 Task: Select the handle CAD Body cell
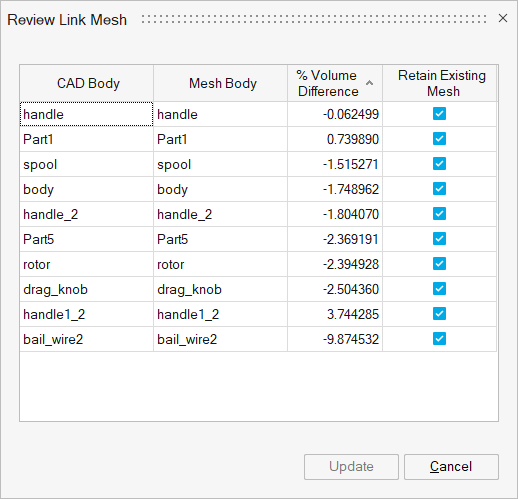[87, 114]
